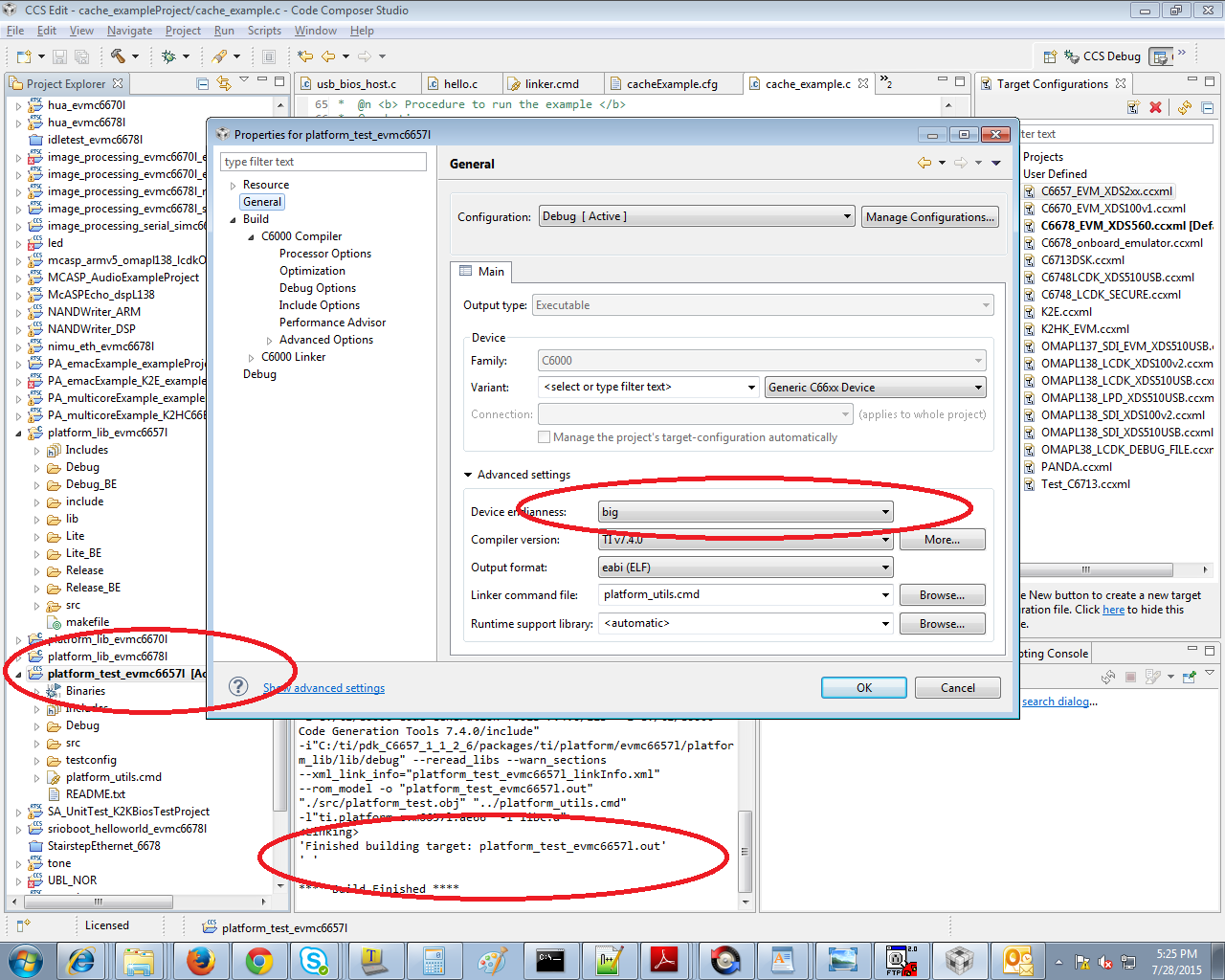Click refresh icon in Target Configurations panel
1225x980 pixels.
(1185, 107)
